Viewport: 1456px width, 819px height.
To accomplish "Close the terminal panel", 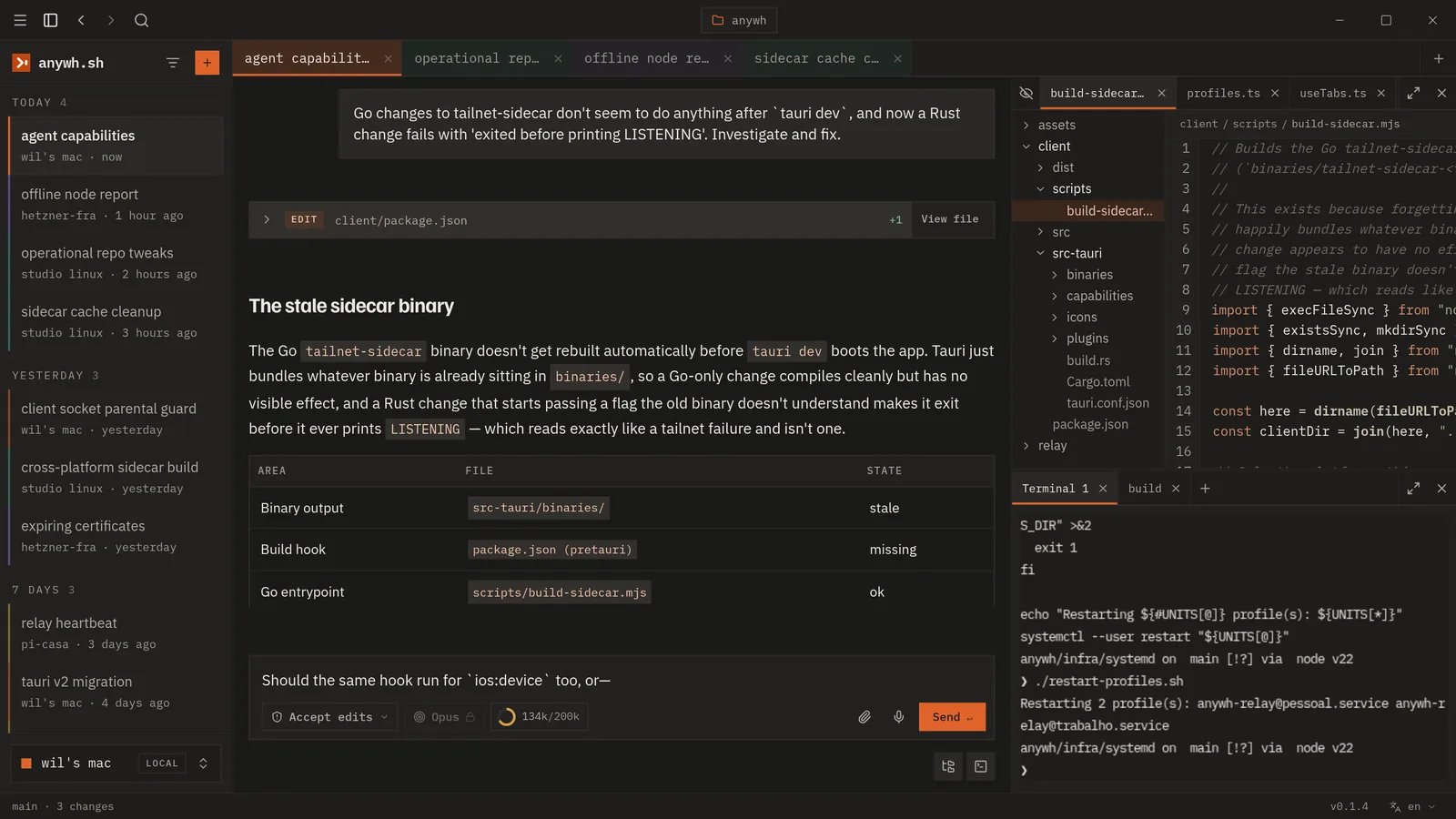I will point(1441,489).
